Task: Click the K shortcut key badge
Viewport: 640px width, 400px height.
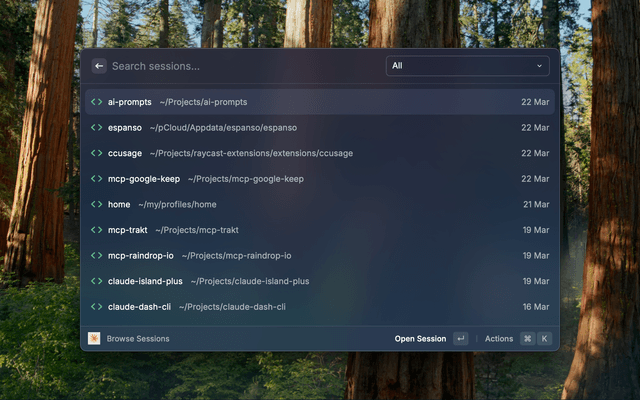Action: (544, 338)
